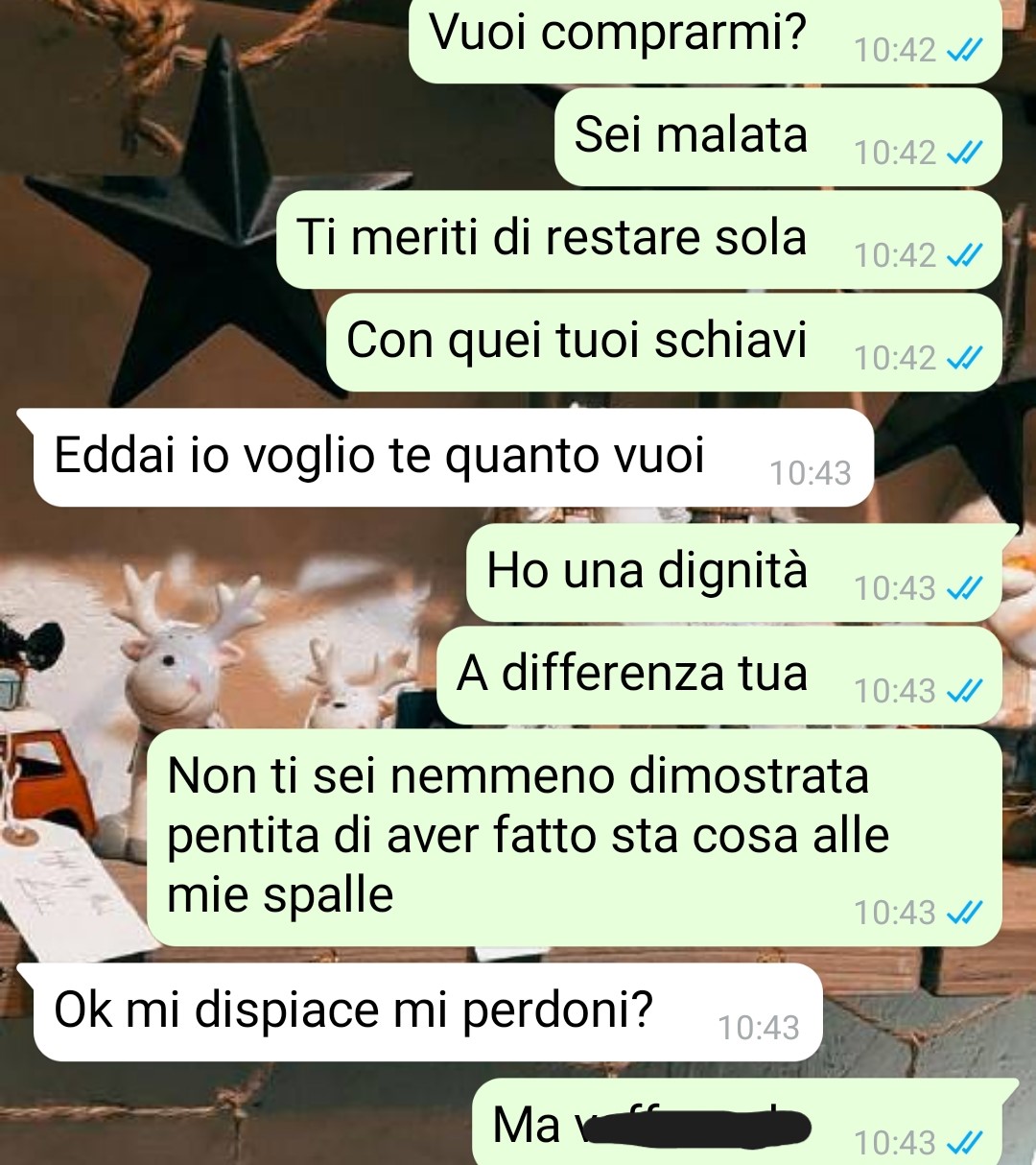The height and width of the screenshot is (1165, 1036).
Task: Click read ticks on 'Ti meriti di restare sola'
Action: pos(964,255)
